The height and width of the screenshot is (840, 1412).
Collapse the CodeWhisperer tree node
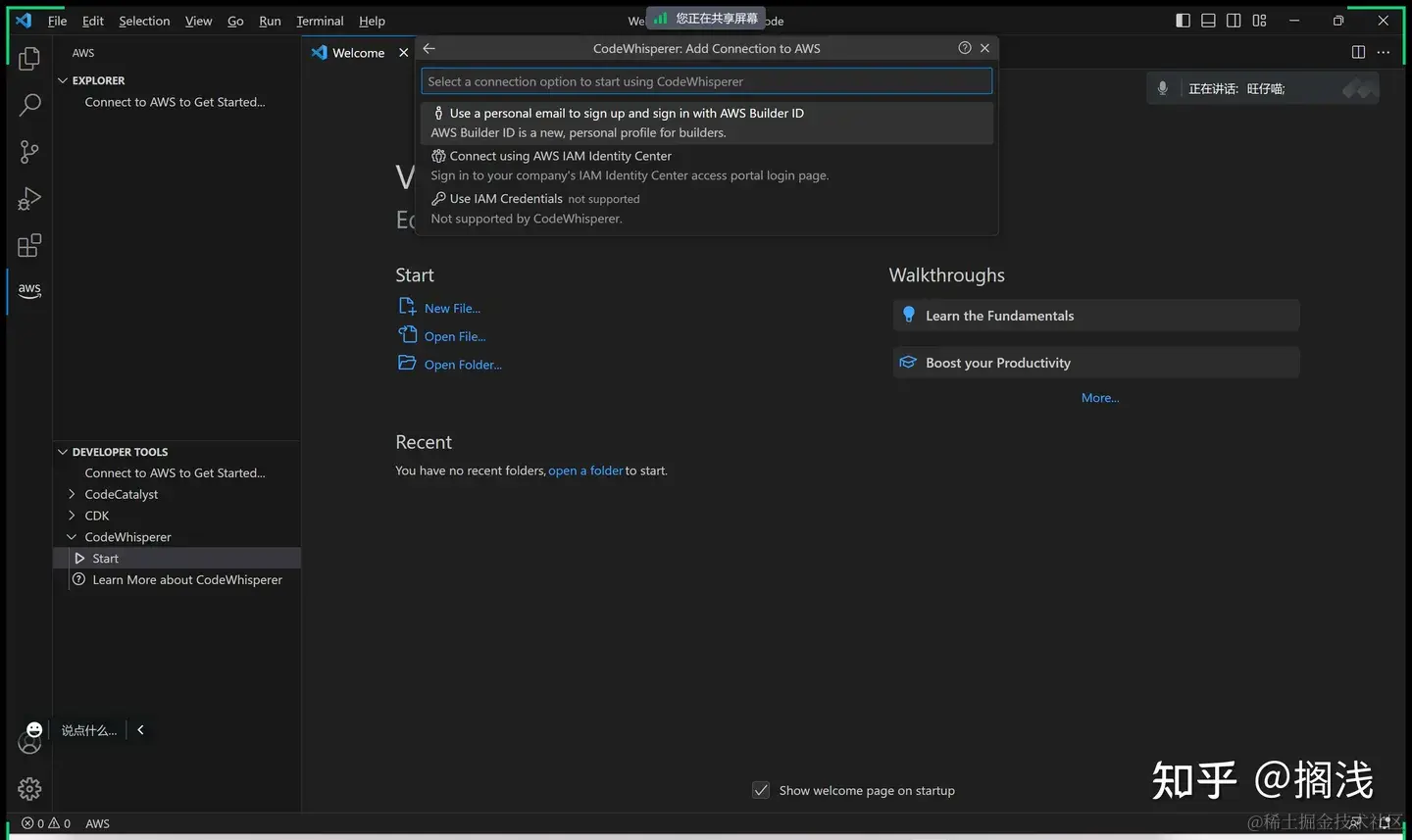(72, 537)
